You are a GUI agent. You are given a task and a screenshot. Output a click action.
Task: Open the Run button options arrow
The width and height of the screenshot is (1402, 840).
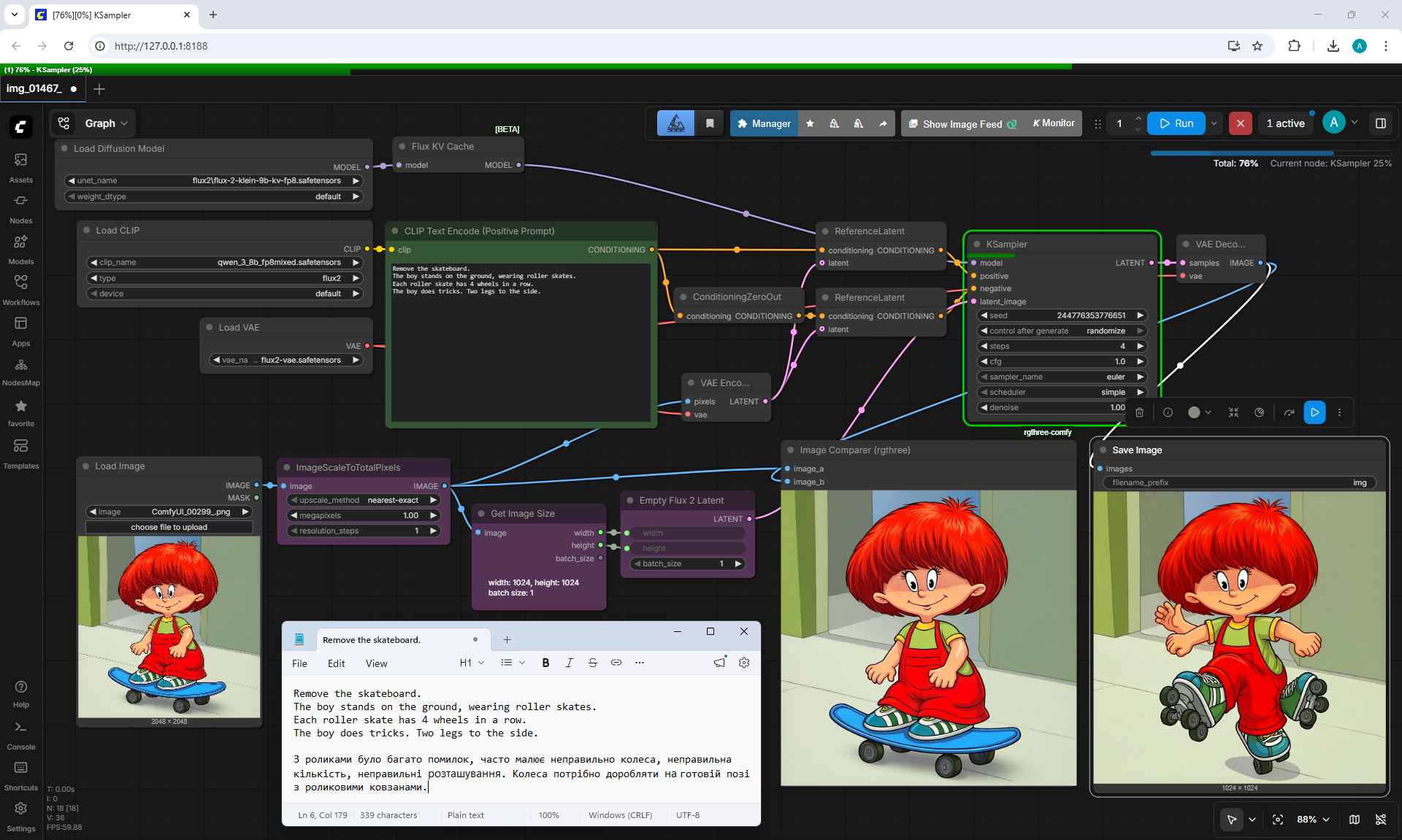(x=1214, y=123)
